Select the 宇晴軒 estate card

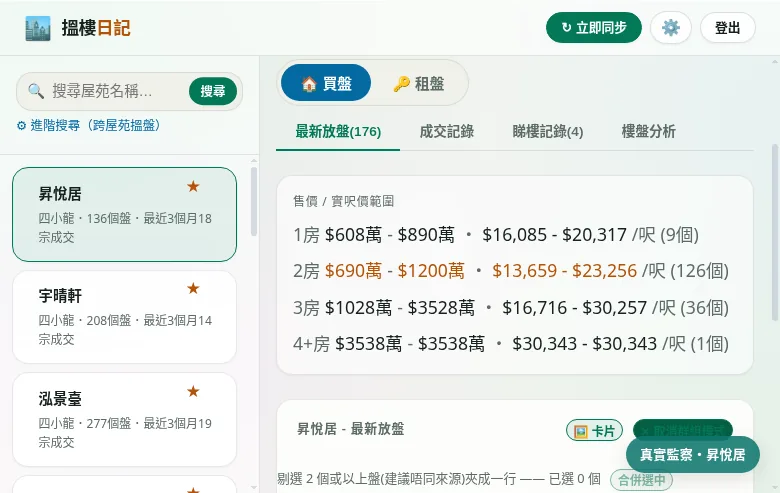pos(124,317)
